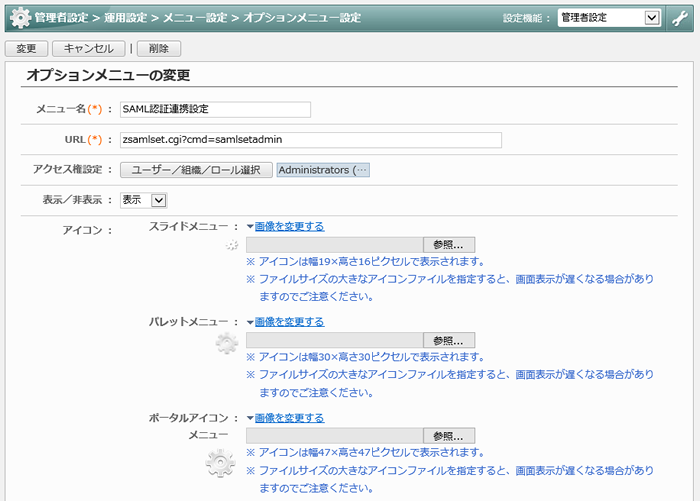Click the large portal icon gear preview

point(220,464)
